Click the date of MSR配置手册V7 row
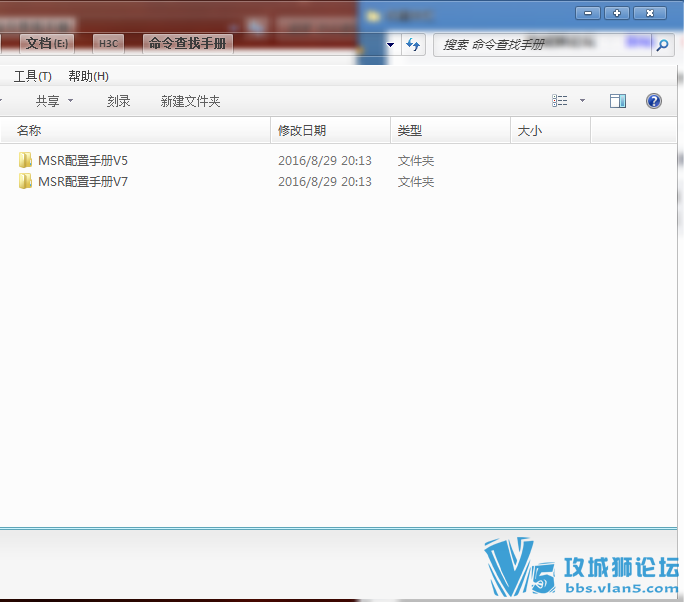 click(325, 181)
